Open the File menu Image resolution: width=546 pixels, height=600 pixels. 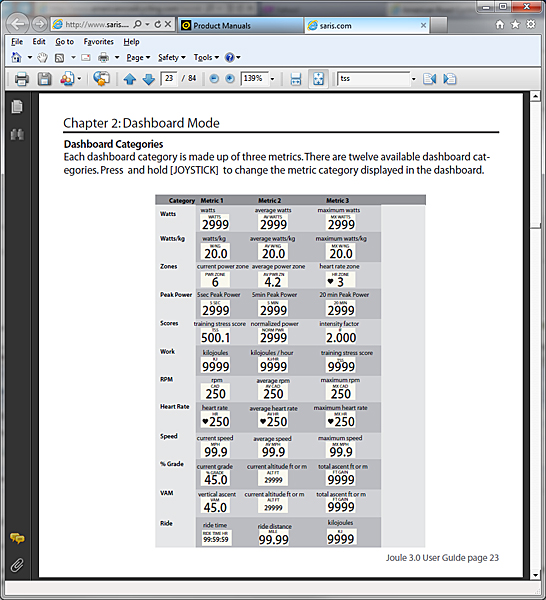(17, 42)
